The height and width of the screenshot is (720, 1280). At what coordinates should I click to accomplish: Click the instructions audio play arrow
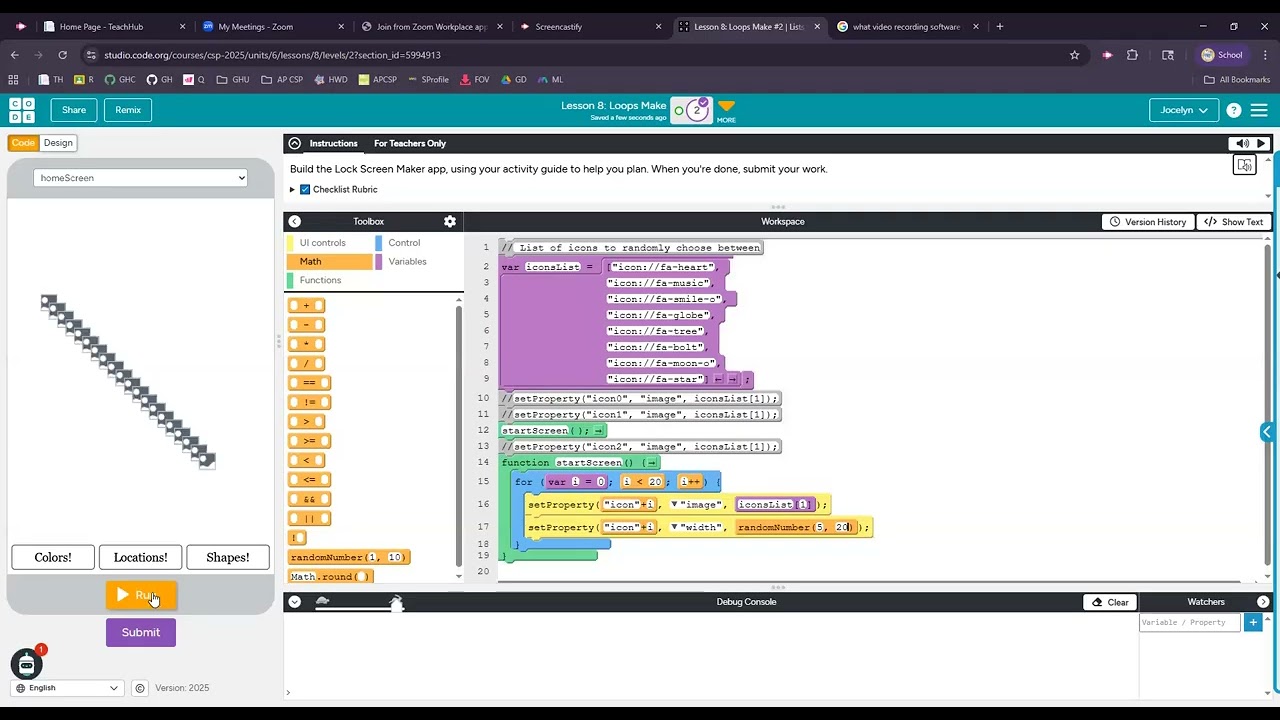click(1262, 143)
